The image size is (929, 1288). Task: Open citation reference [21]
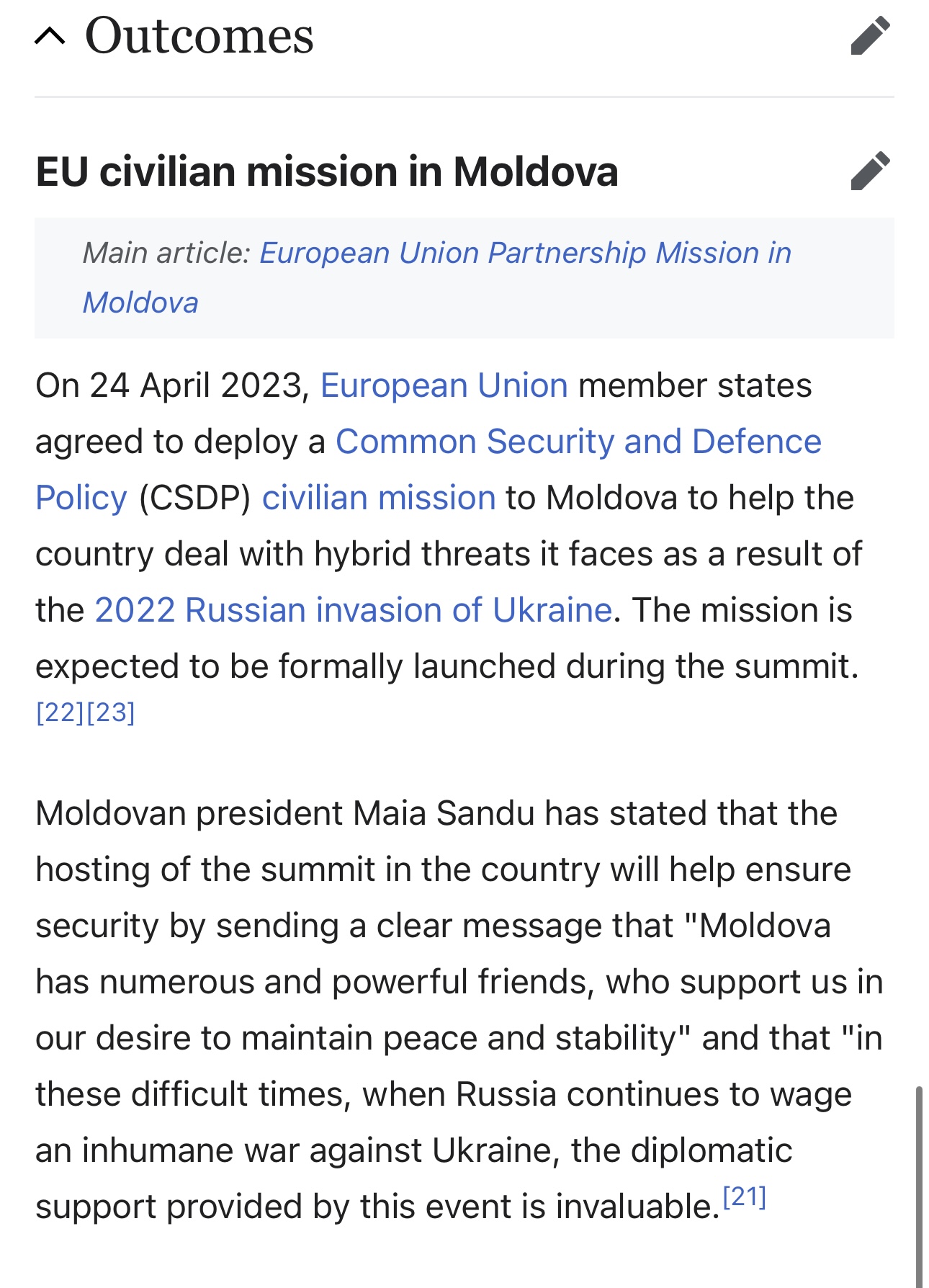pos(745,1197)
